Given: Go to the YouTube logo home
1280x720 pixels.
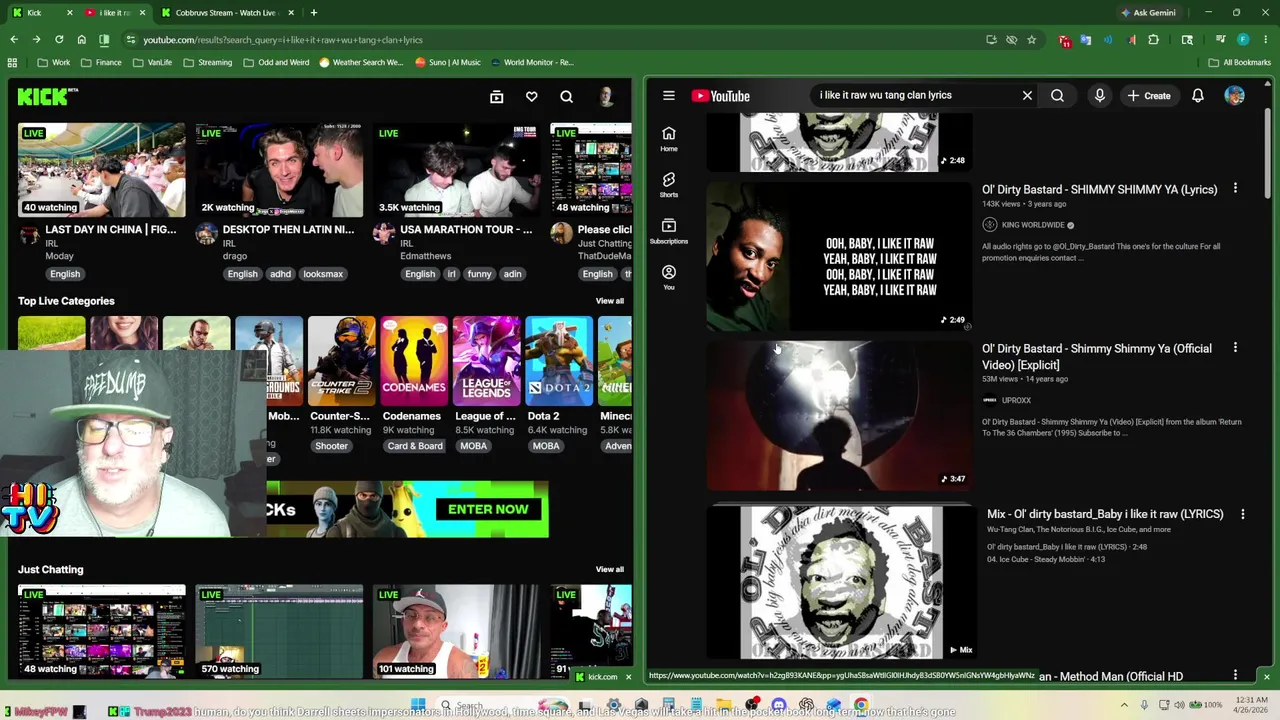Looking at the screenshot, I should point(720,96).
